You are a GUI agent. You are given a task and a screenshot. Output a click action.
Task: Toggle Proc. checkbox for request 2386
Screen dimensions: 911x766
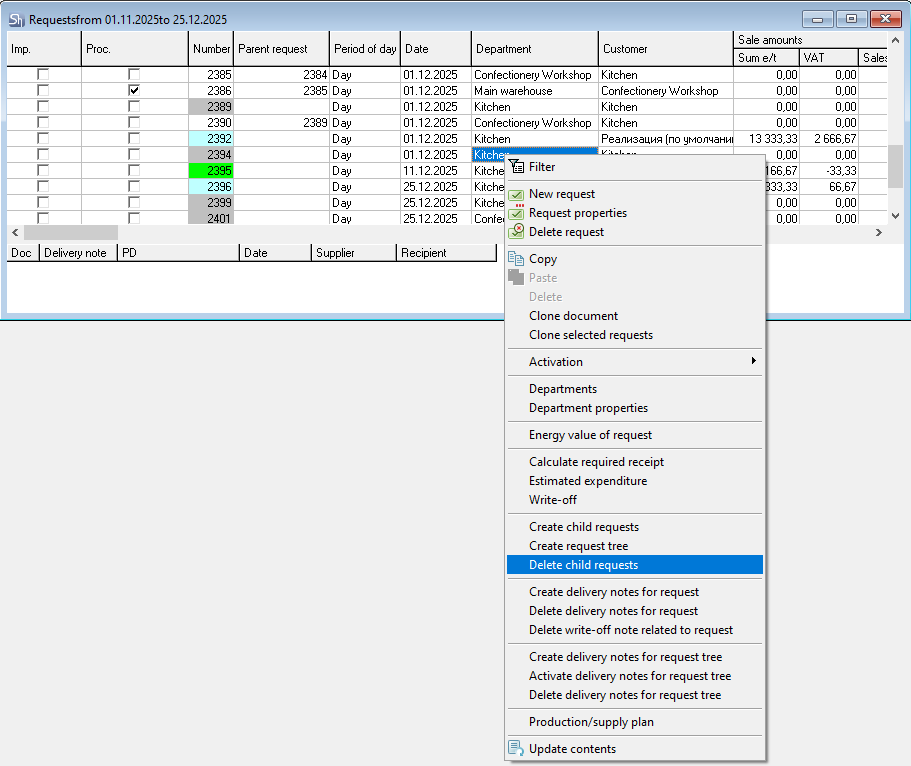134,91
